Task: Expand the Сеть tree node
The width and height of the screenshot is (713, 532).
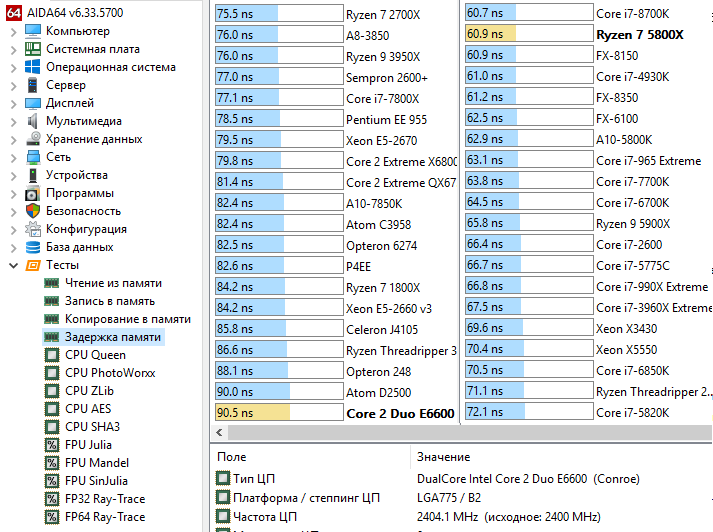Action: click(13, 157)
